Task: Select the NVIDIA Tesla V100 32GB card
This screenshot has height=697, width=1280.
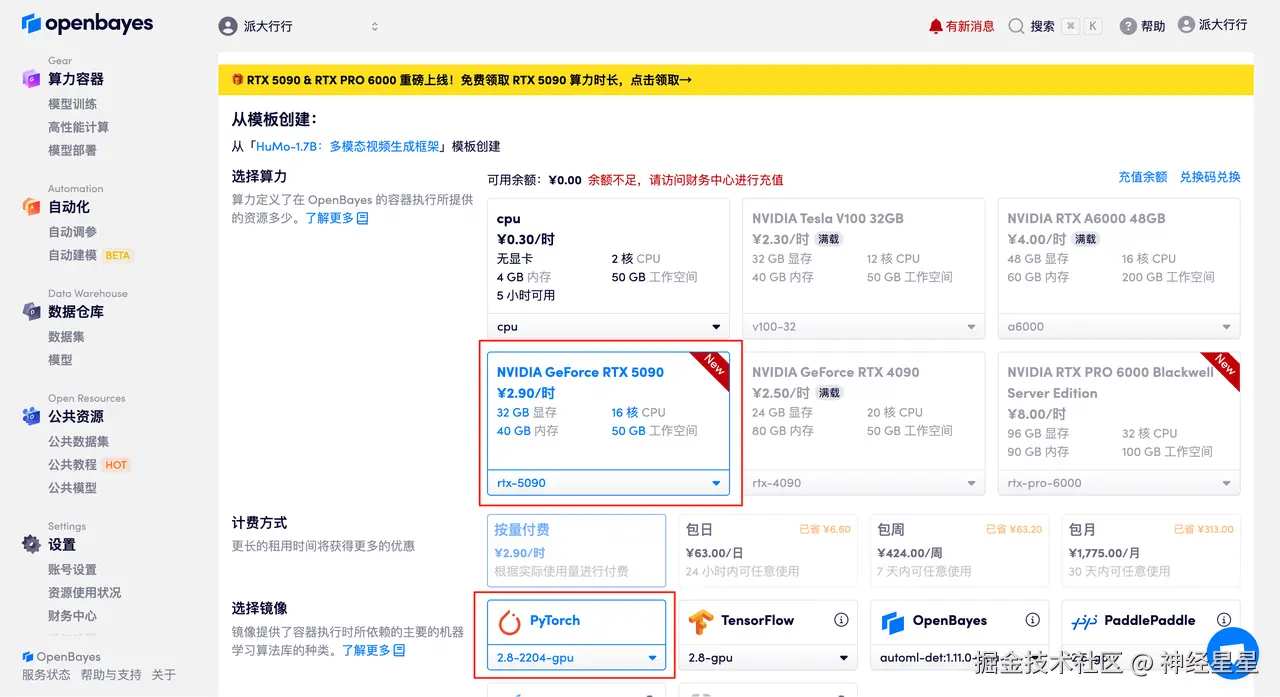Action: 864,269
